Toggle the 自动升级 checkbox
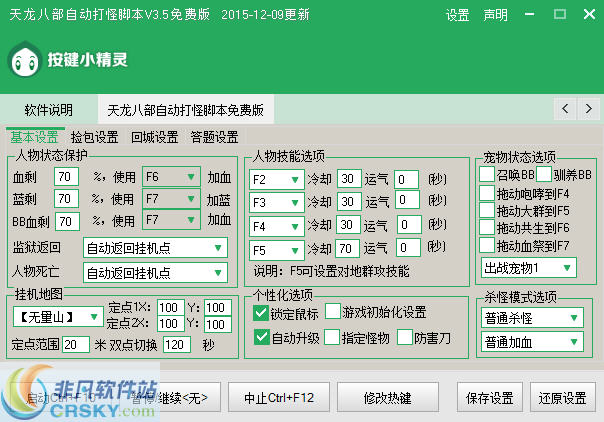This screenshot has height=422, width=604. pyautogui.click(x=262, y=337)
